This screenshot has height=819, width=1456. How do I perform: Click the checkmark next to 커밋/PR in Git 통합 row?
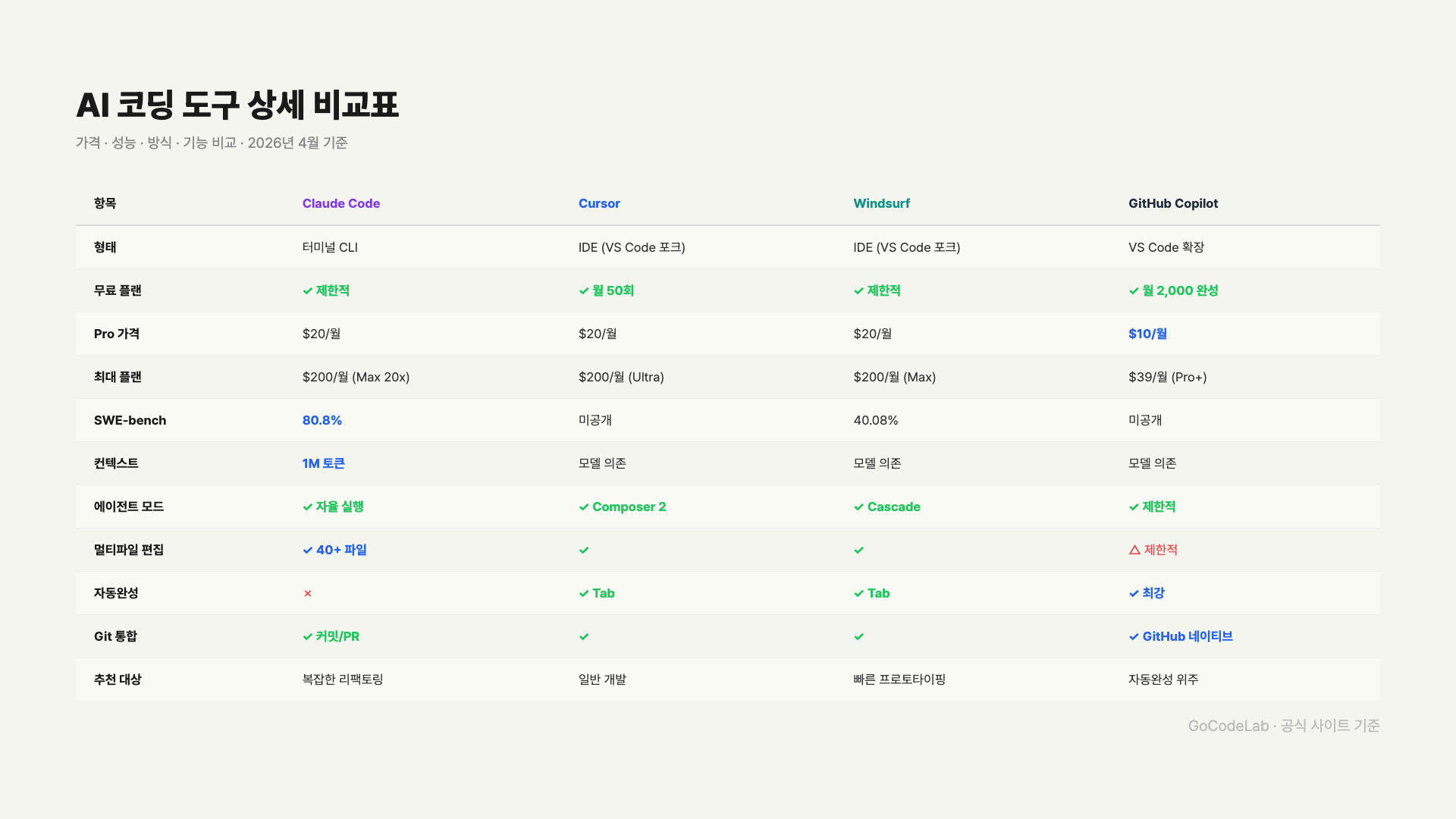pos(307,636)
